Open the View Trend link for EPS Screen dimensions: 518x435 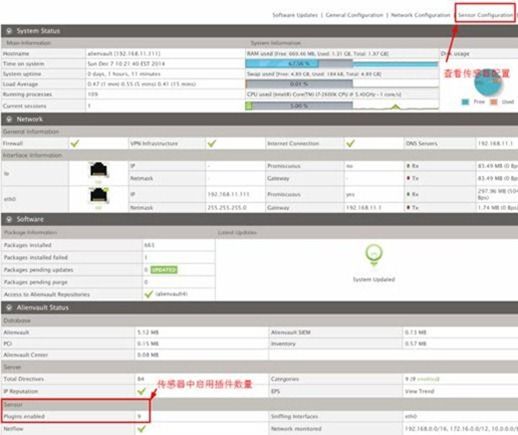[420, 391]
